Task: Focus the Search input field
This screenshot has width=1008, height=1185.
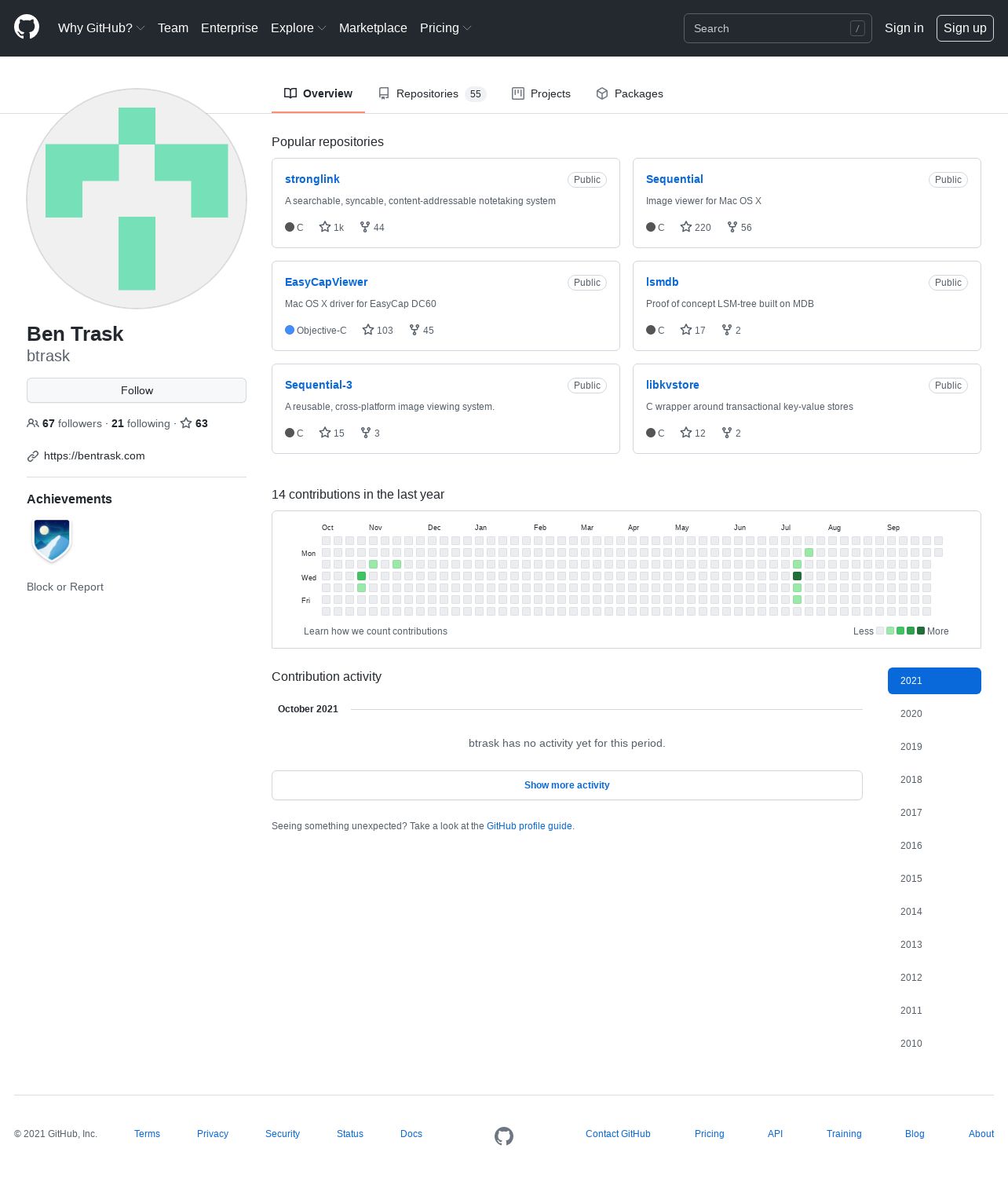Action: [x=777, y=28]
